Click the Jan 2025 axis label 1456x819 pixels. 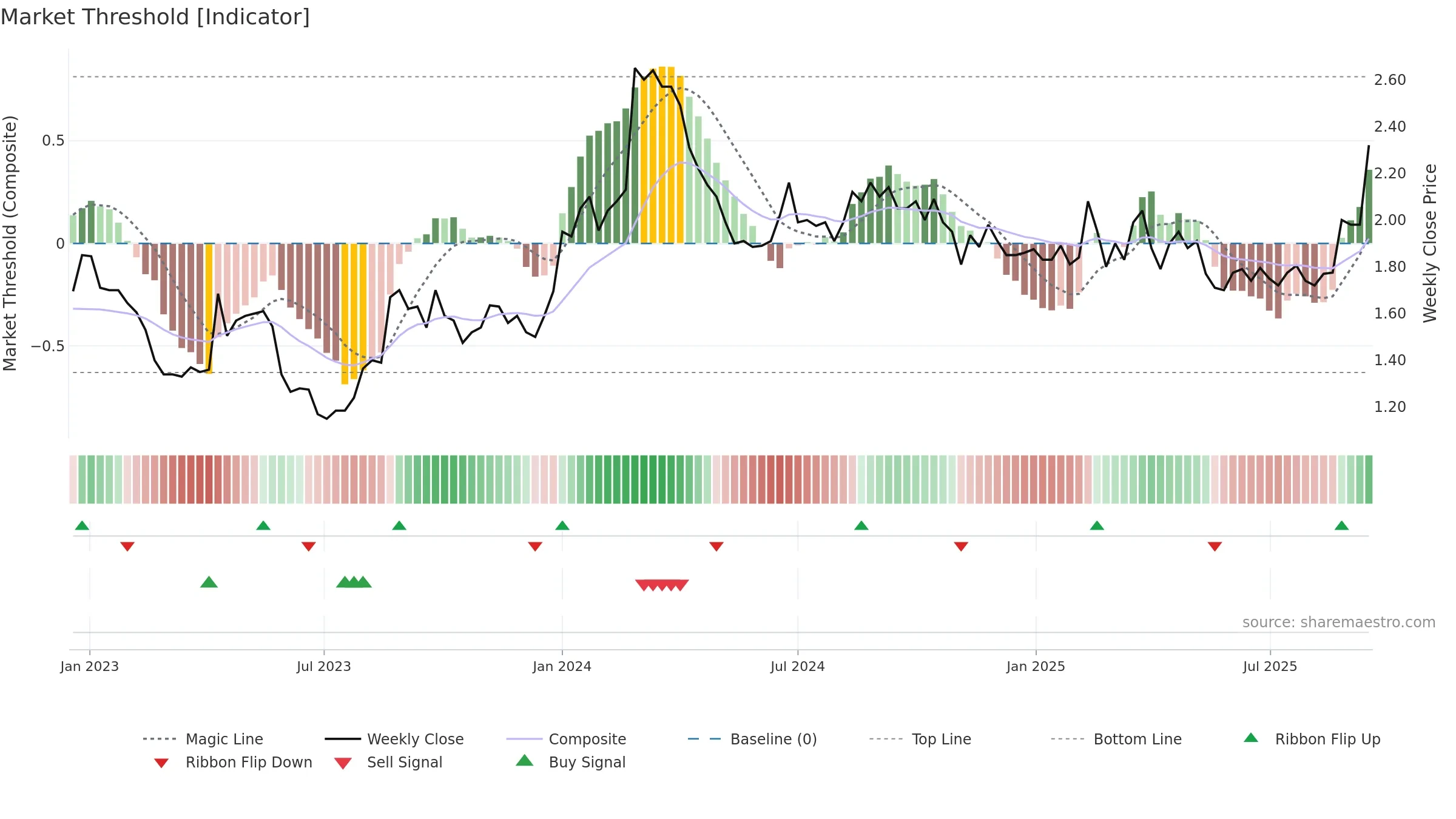[x=1036, y=666]
